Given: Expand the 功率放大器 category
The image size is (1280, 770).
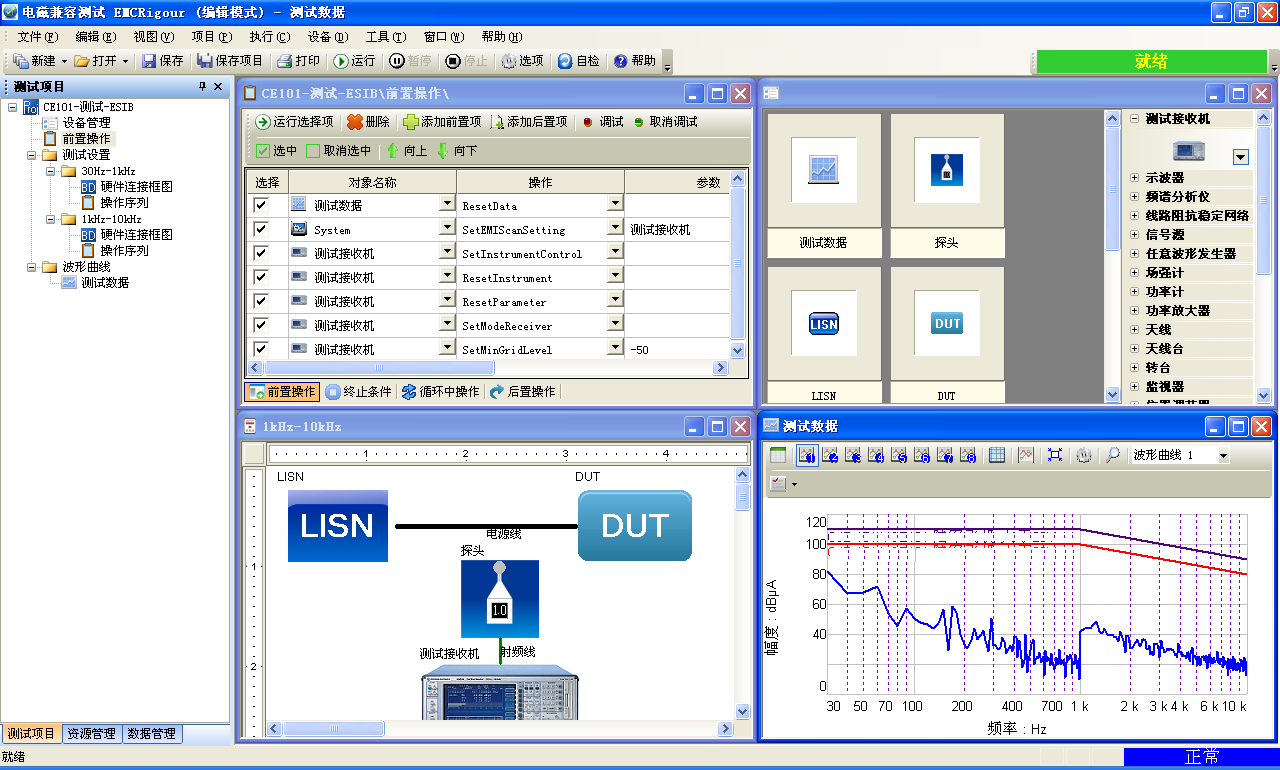Looking at the screenshot, I should tap(1134, 311).
